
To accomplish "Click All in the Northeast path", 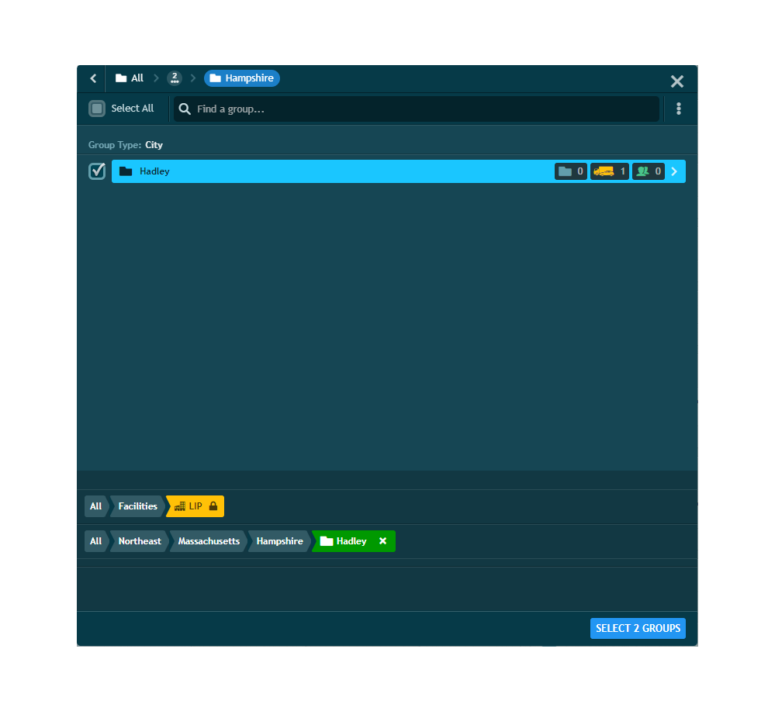I will (96, 541).
